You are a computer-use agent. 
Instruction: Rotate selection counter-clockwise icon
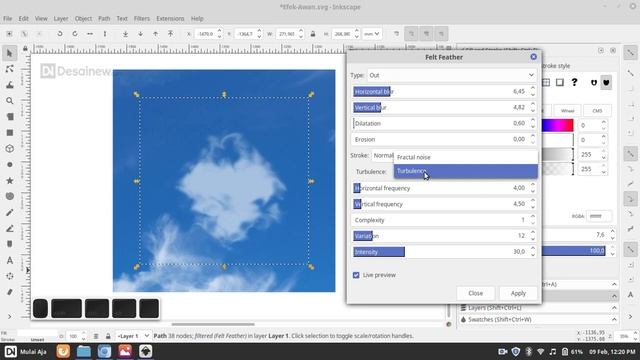click(x=60, y=34)
